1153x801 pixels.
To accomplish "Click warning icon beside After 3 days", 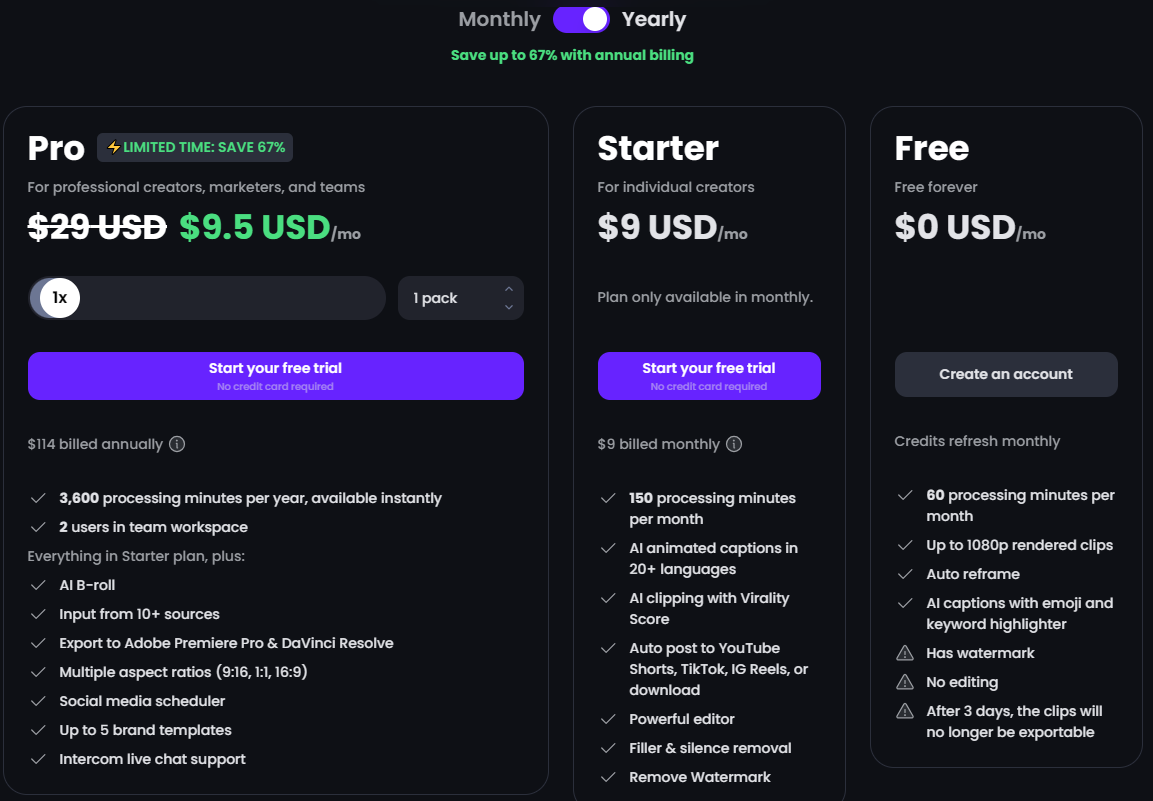I will pyautogui.click(x=905, y=711).
